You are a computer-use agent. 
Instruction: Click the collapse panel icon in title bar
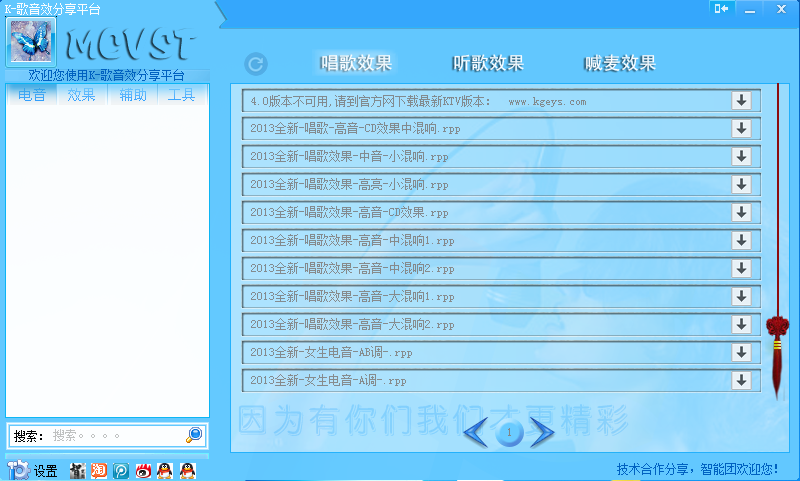721,8
